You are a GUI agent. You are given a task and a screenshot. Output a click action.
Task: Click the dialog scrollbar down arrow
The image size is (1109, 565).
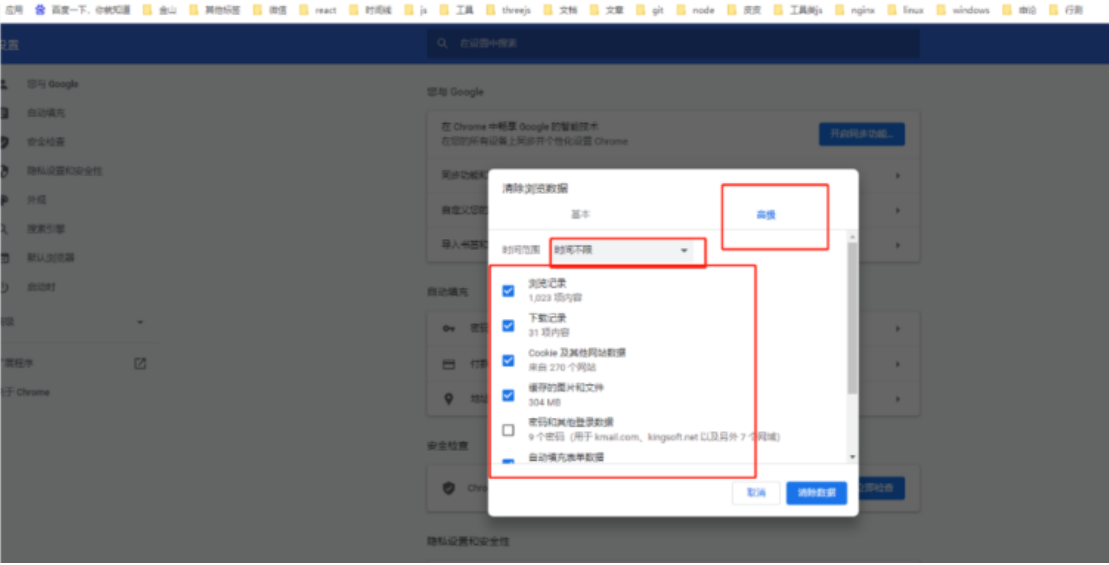coord(852,458)
